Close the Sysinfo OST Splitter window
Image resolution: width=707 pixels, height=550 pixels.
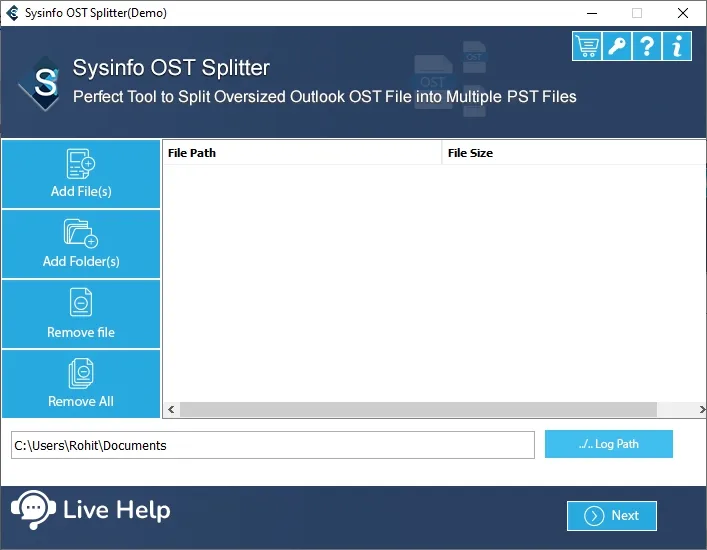click(x=683, y=13)
